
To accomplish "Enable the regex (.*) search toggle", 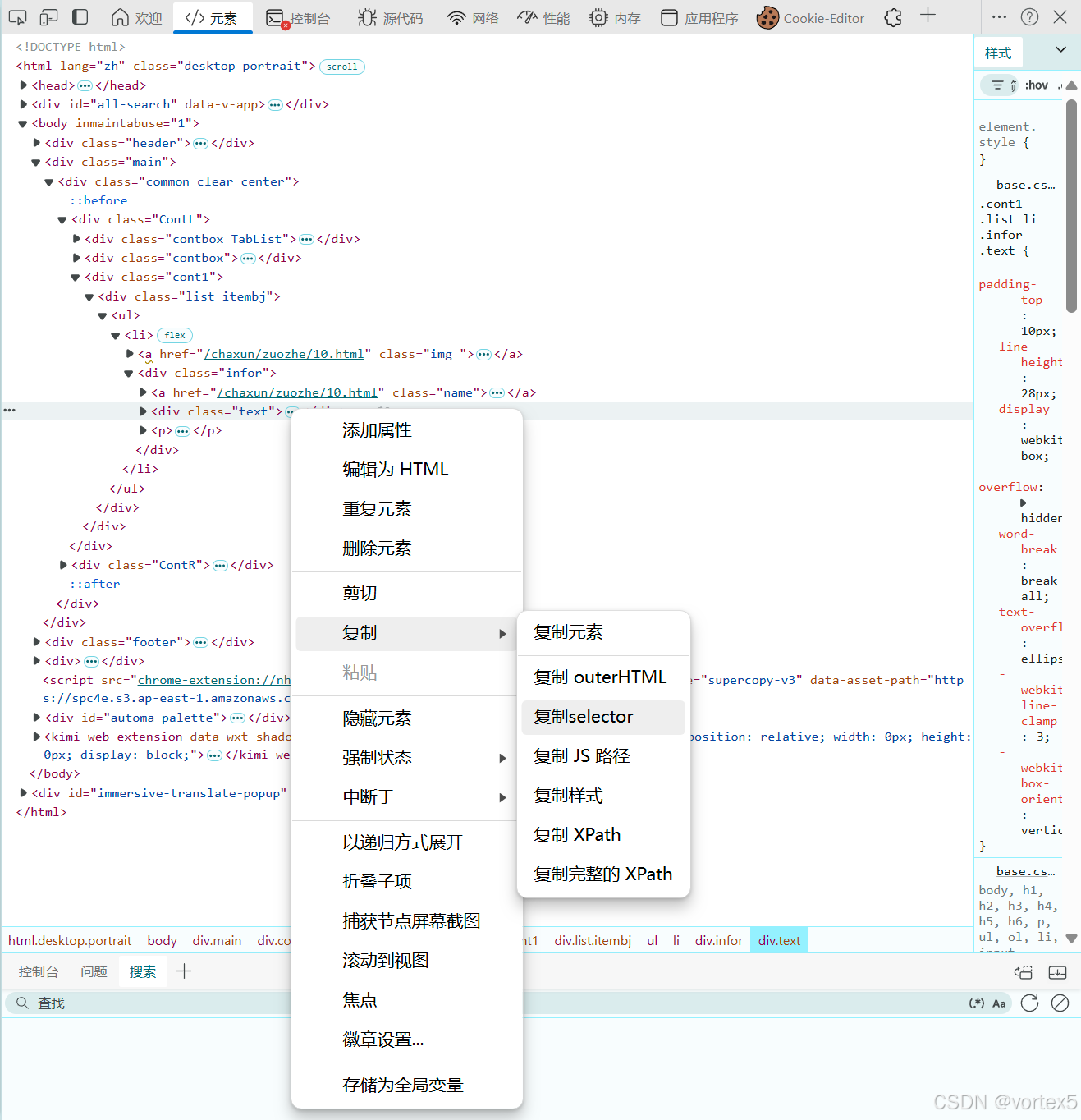I will tap(977, 1003).
